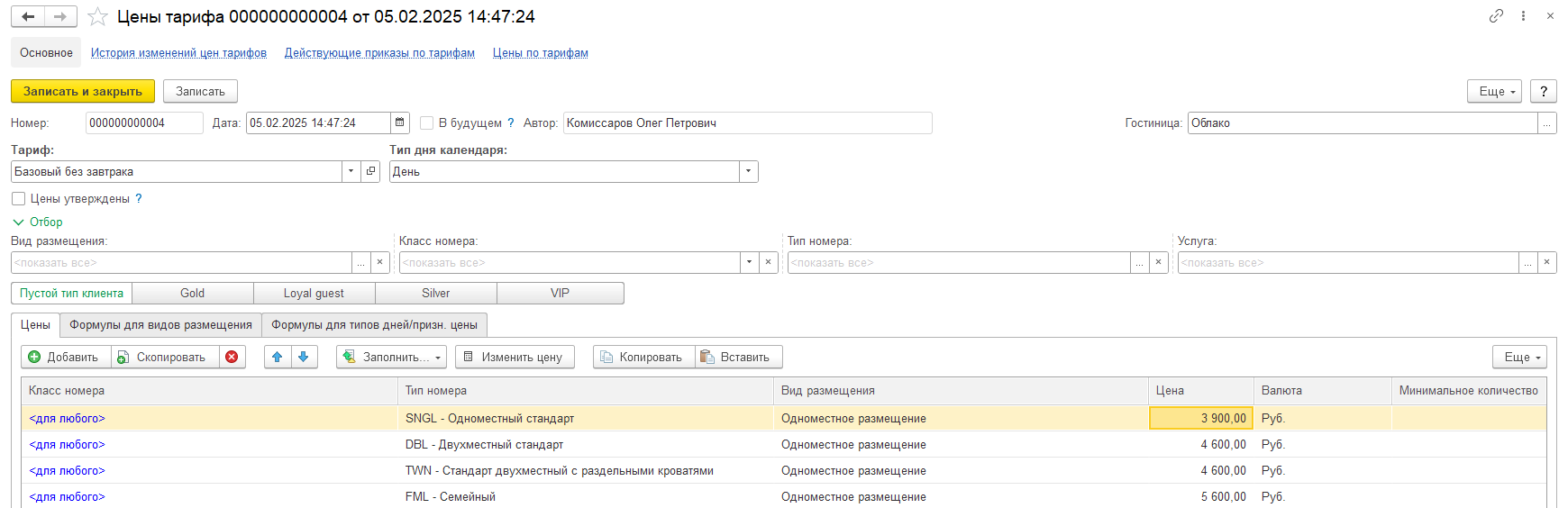Clear the Вид размещения filter

(380, 263)
